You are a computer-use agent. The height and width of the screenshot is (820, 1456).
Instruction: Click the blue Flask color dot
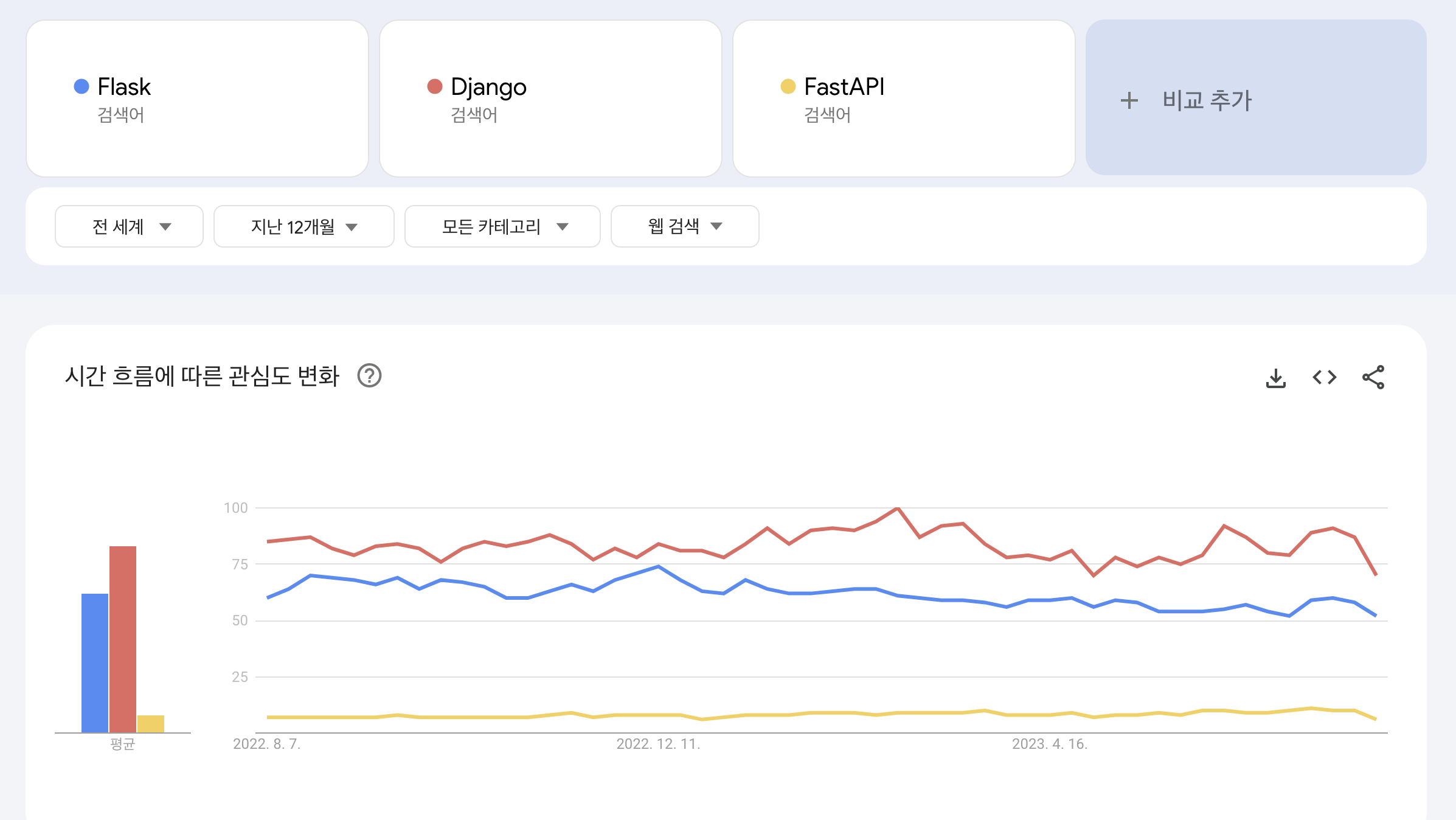tap(81, 86)
